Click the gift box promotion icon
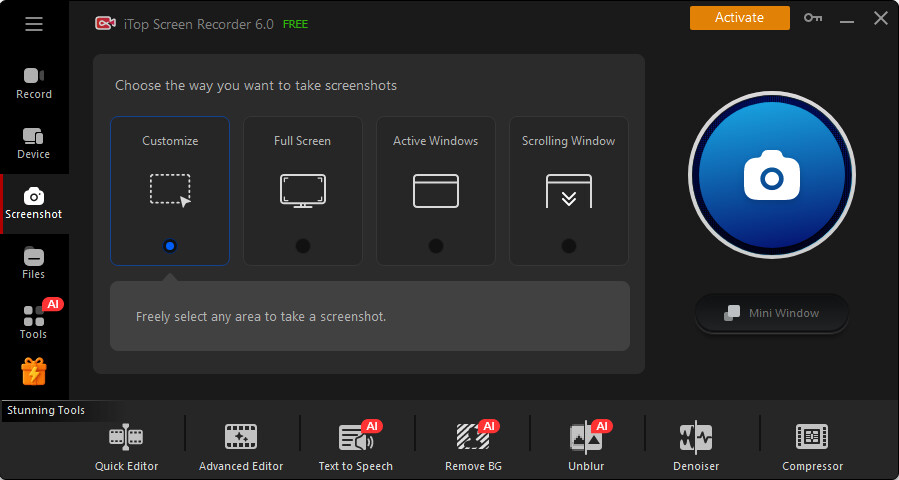Screen dimensions: 899x480 click(x=34, y=372)
